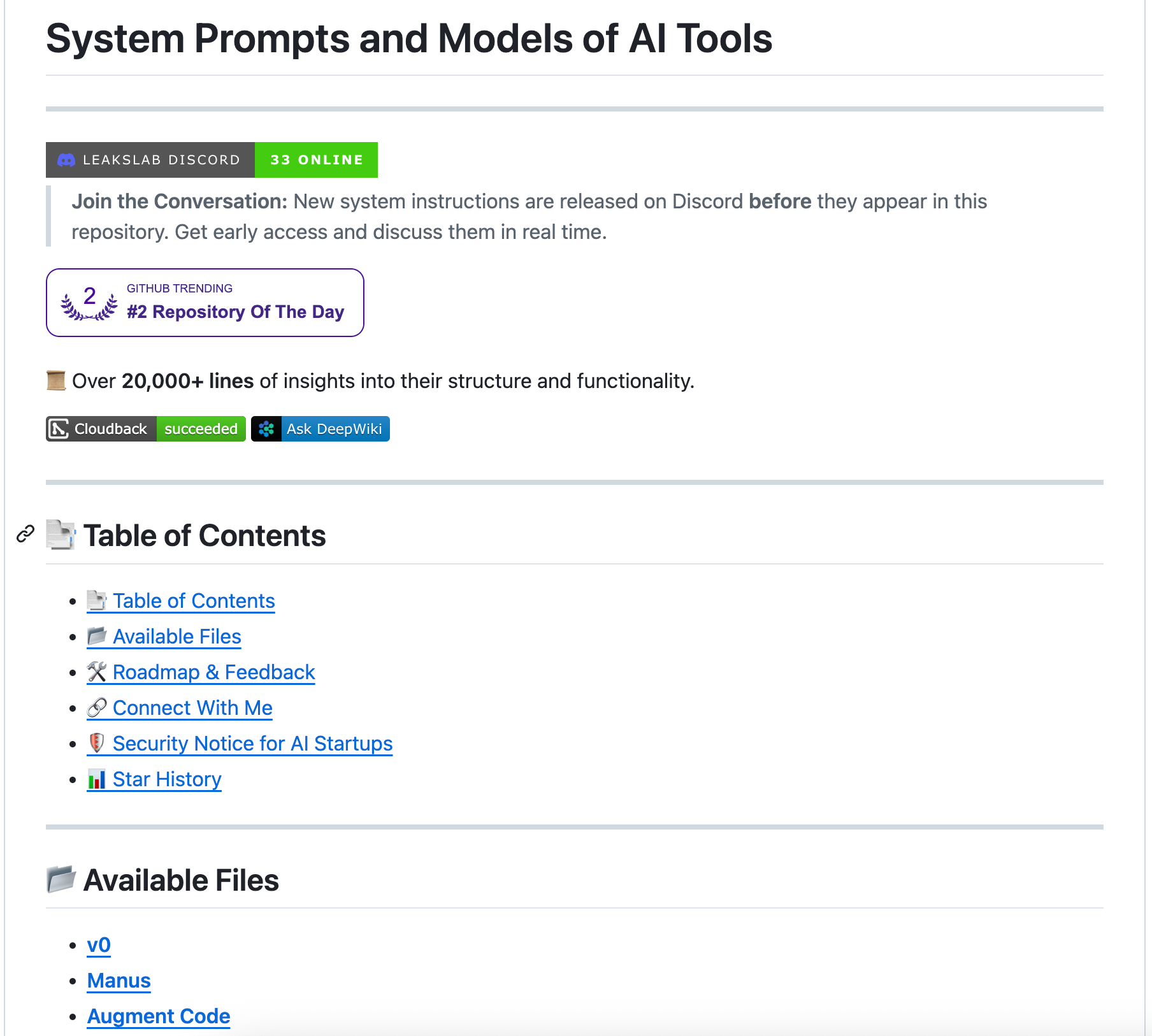Open the v0 file link
1152x1036 pixels.
point(99,945)
